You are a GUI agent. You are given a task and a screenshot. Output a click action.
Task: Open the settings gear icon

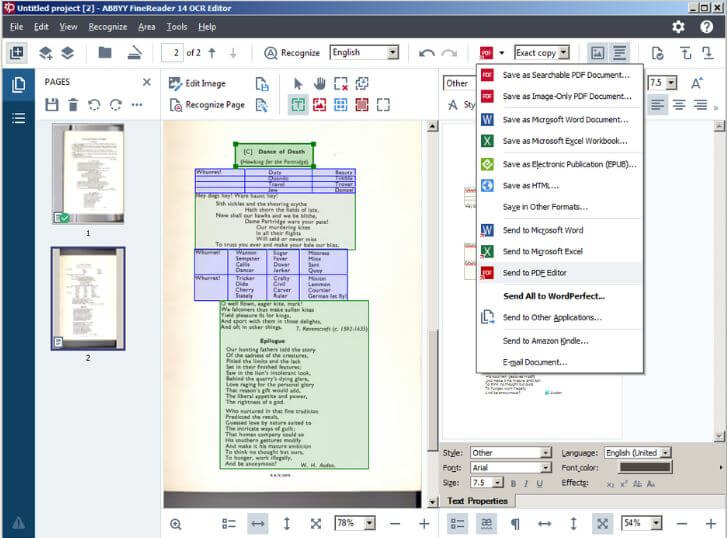[x=678, y=27]
